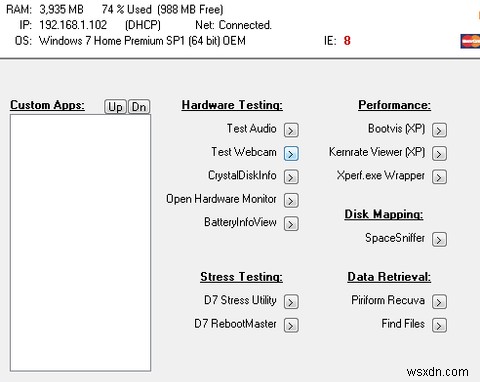This screenshot has height=382, width=480.
Task: Click the Data Retrieval heading
Action: pos(389,277)
